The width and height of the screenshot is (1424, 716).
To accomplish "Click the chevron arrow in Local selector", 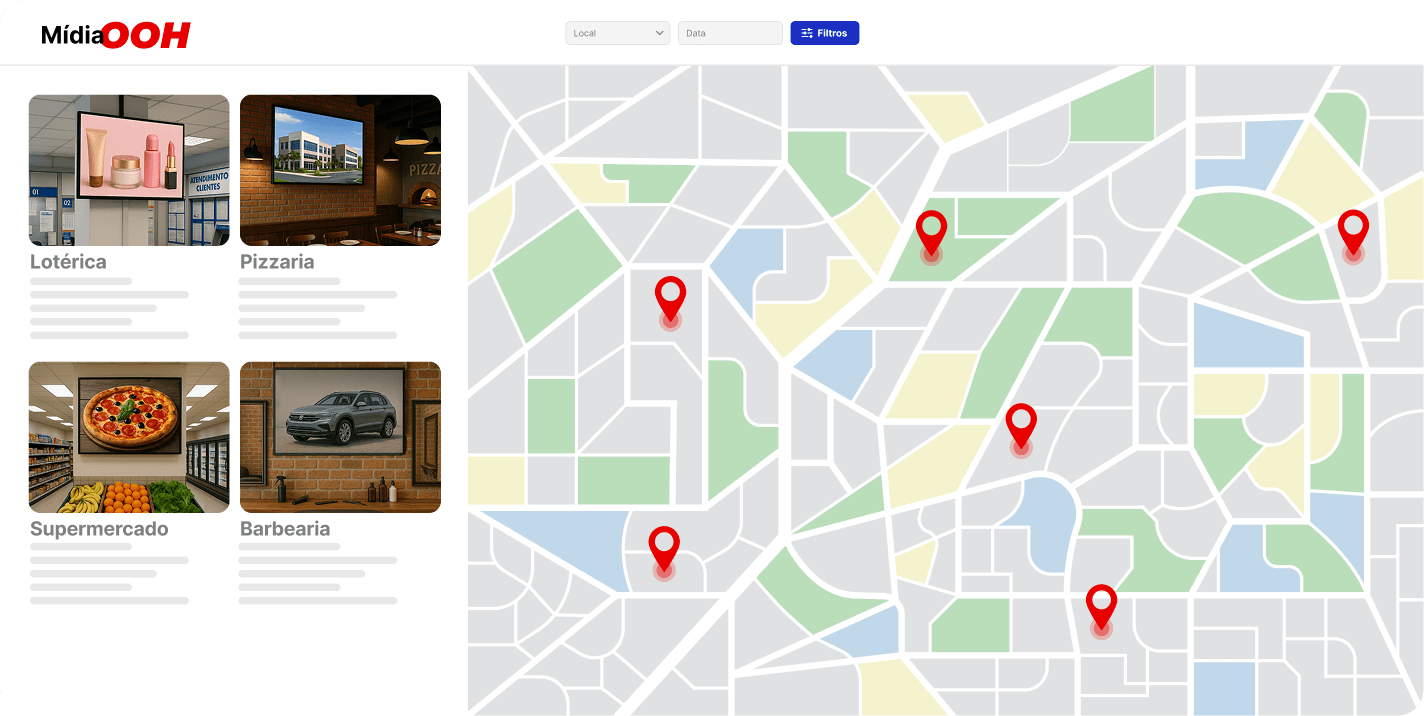I will tap(660, 33).
